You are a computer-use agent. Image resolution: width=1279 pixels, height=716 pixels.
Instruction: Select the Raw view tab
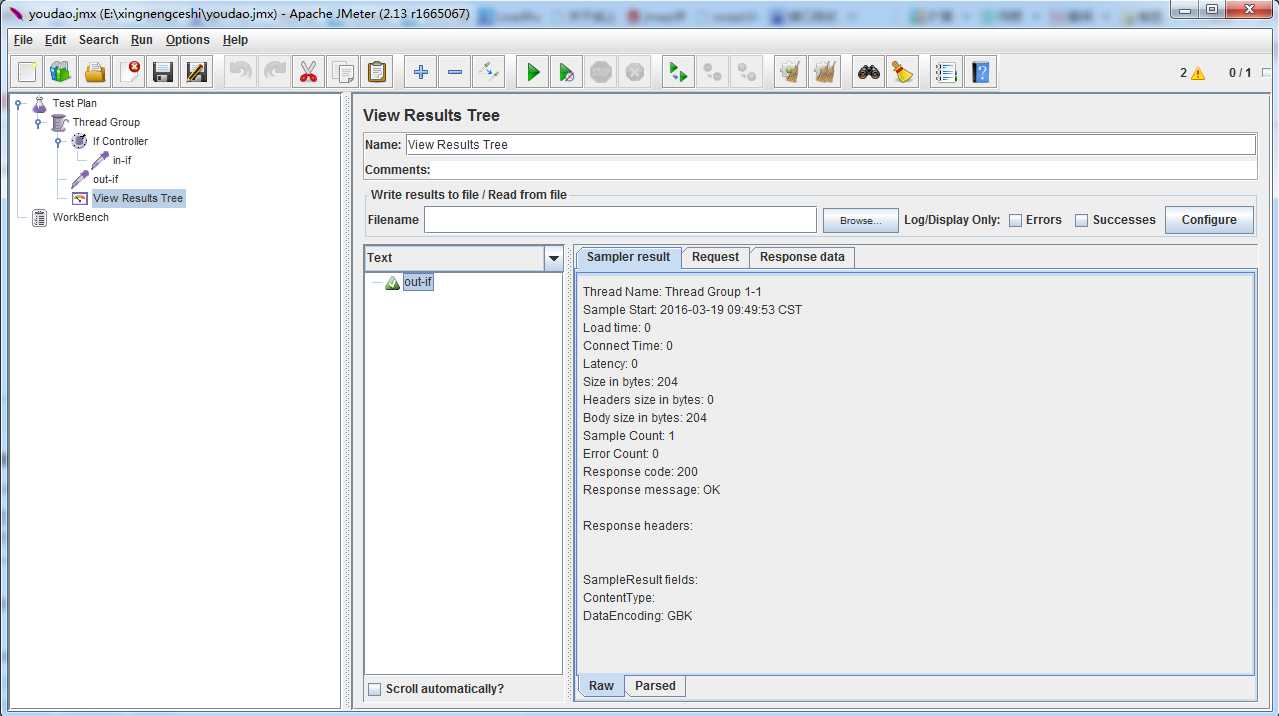pos(601,686)
